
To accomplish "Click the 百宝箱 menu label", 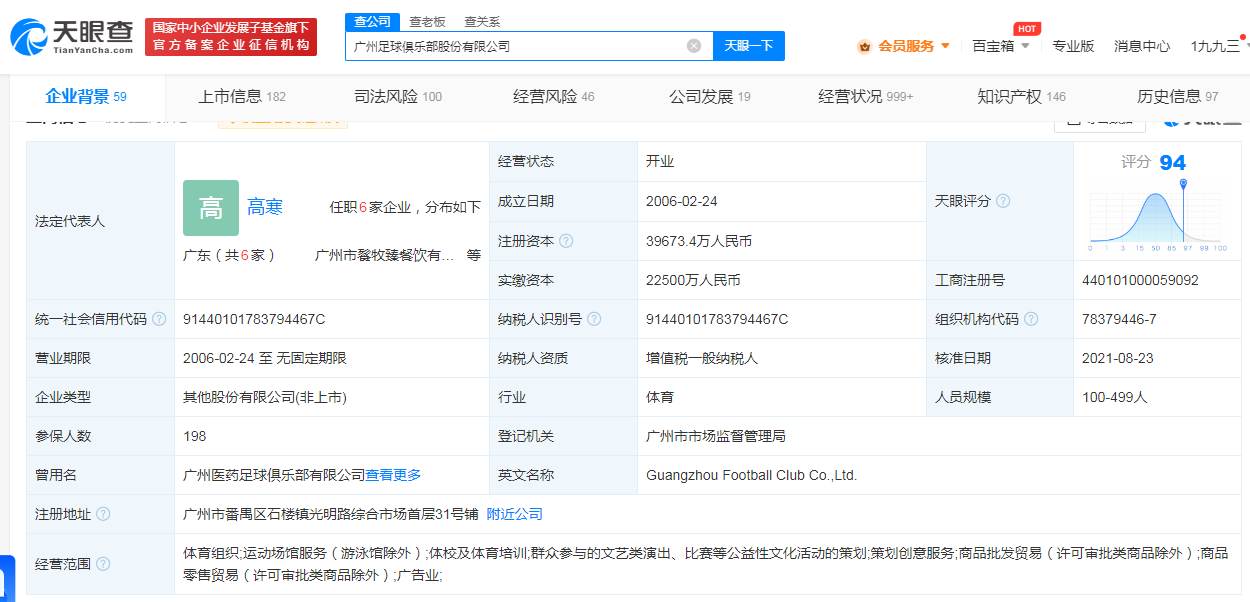I will point(993,46).
